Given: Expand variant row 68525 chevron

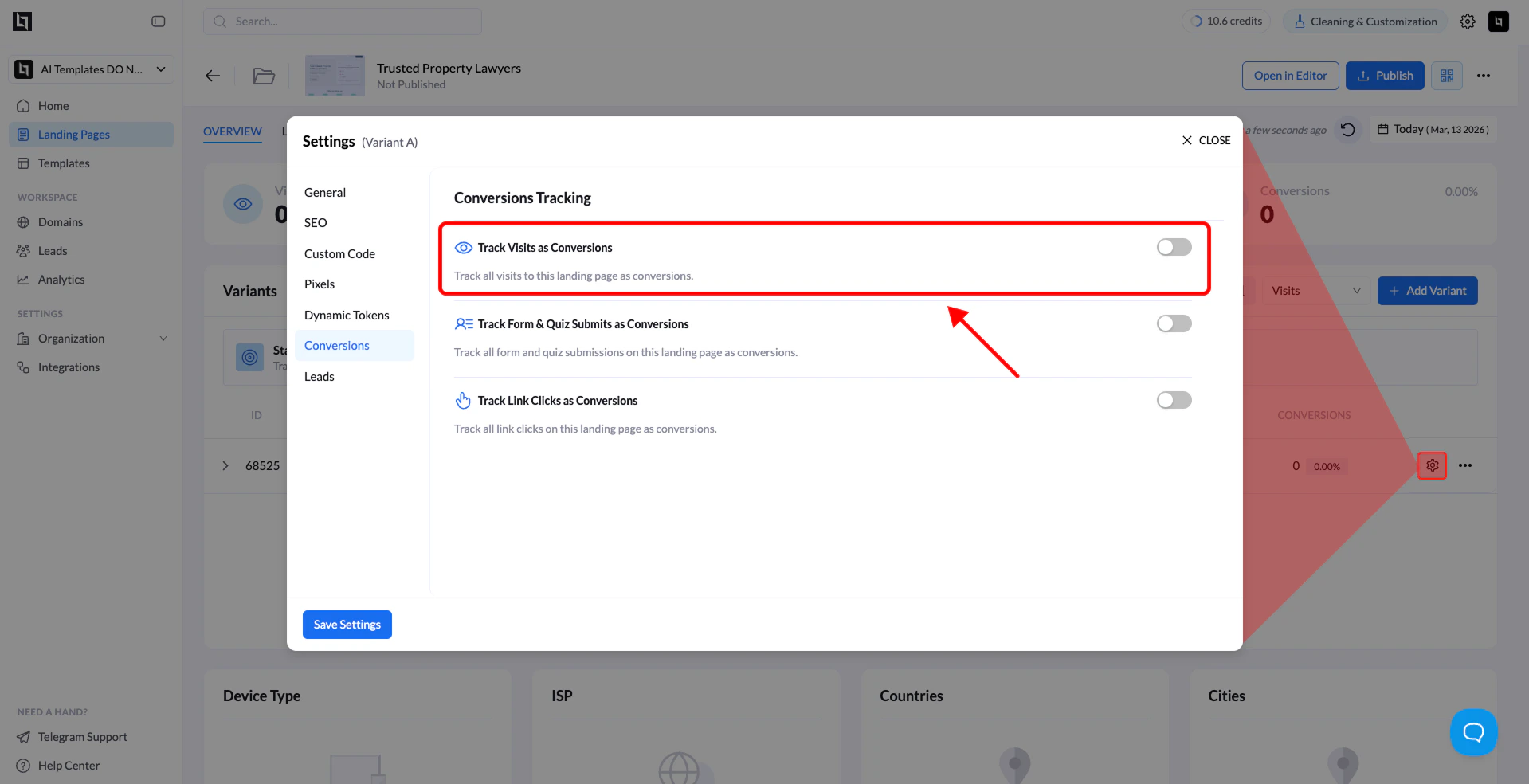Looking at the screenshot, I should [x=225, y=465].
